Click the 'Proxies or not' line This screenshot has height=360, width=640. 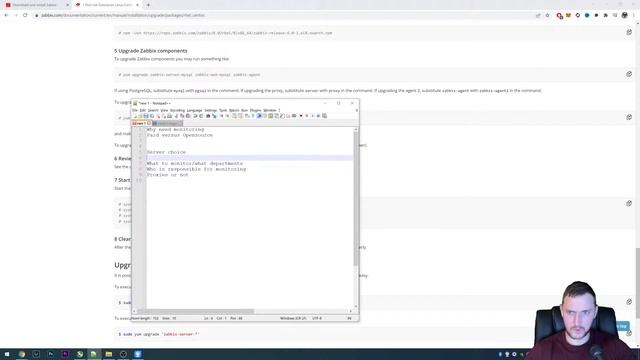click(168, 175)
